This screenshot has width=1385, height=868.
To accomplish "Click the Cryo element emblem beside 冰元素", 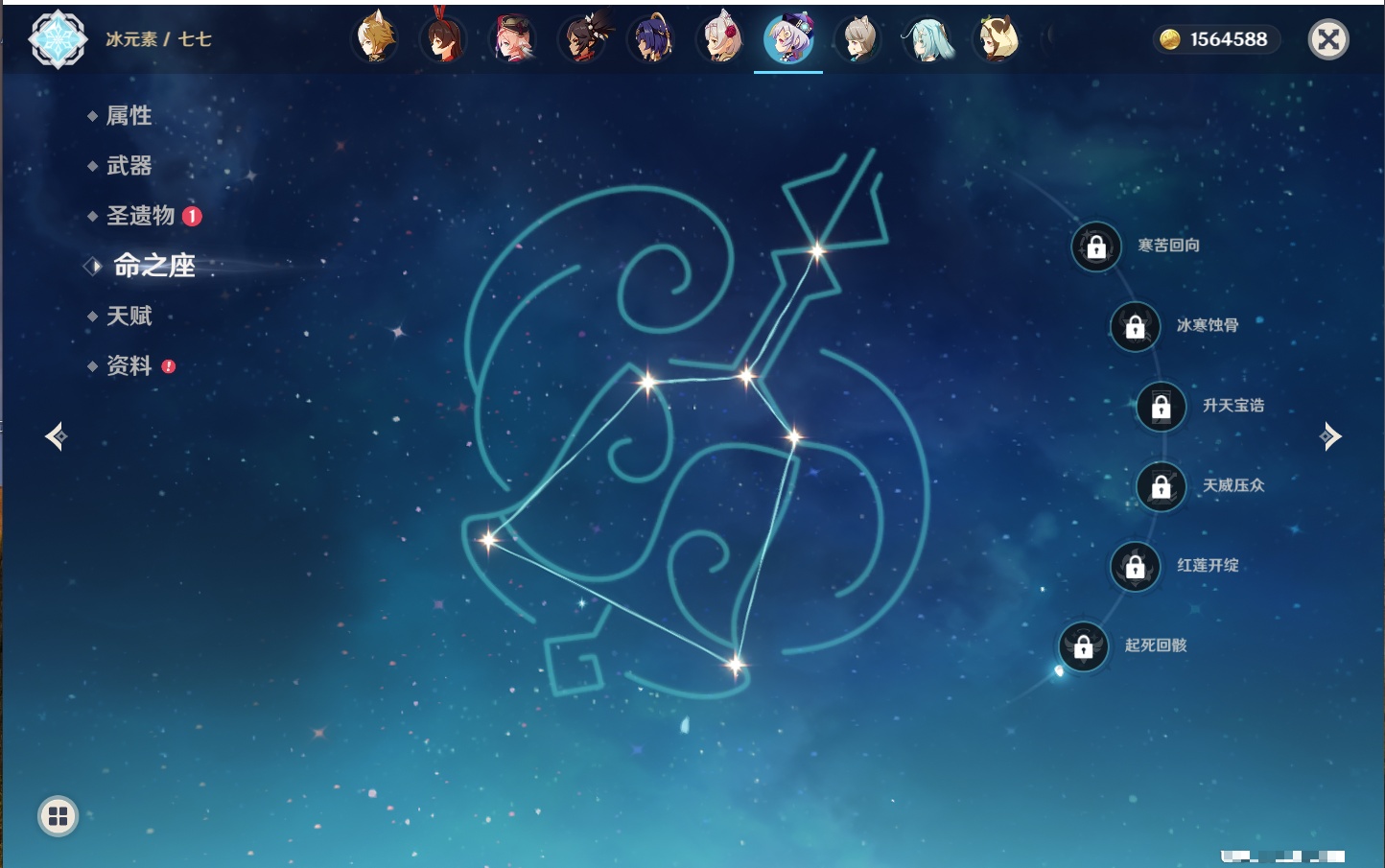I will 58,39.
